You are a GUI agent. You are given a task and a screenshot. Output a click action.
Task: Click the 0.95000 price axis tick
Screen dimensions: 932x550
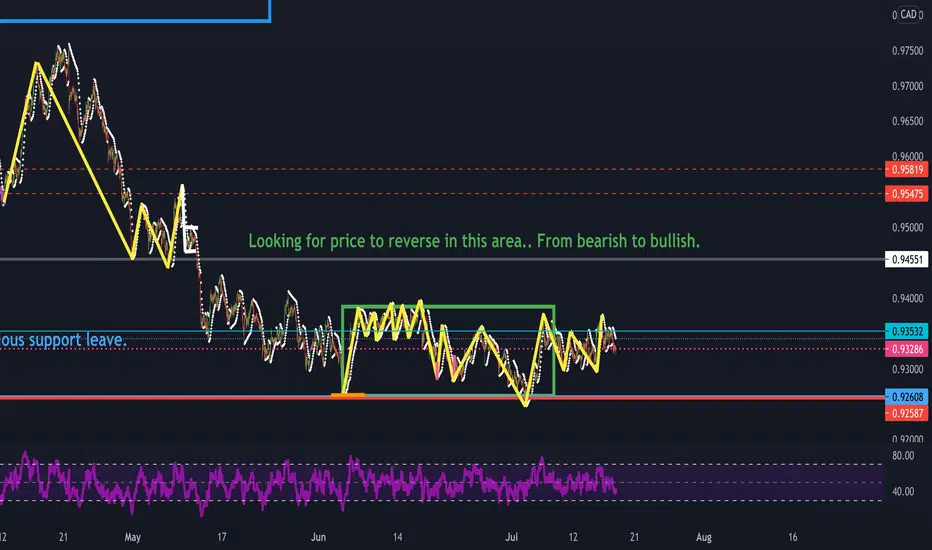(x=908, y=228)
